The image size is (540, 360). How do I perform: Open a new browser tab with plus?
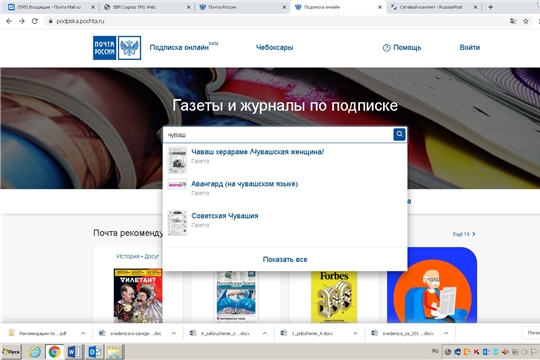(x=490, y=7)
